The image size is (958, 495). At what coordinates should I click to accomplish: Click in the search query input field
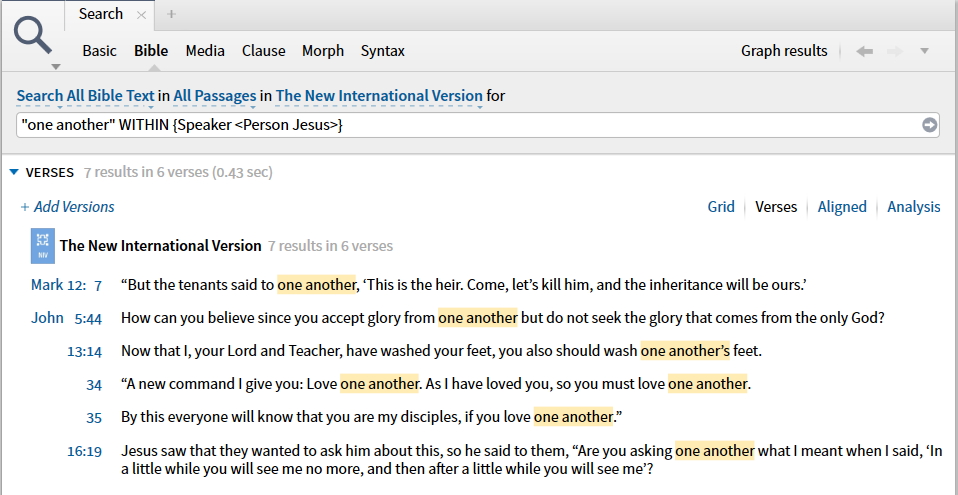coord(467,125)
